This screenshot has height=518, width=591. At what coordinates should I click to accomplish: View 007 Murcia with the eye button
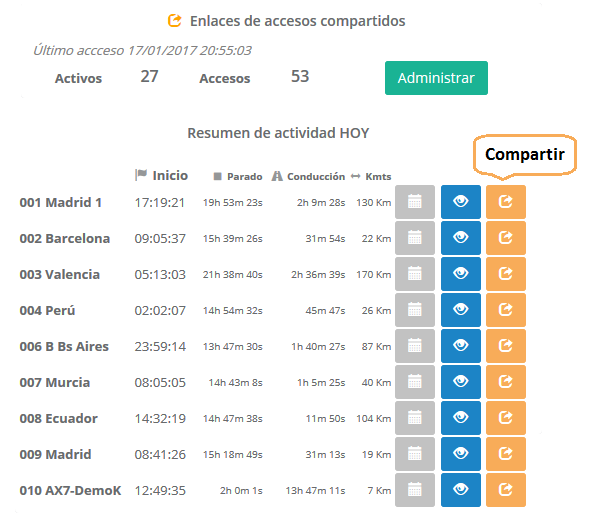[x=461, y=382]
